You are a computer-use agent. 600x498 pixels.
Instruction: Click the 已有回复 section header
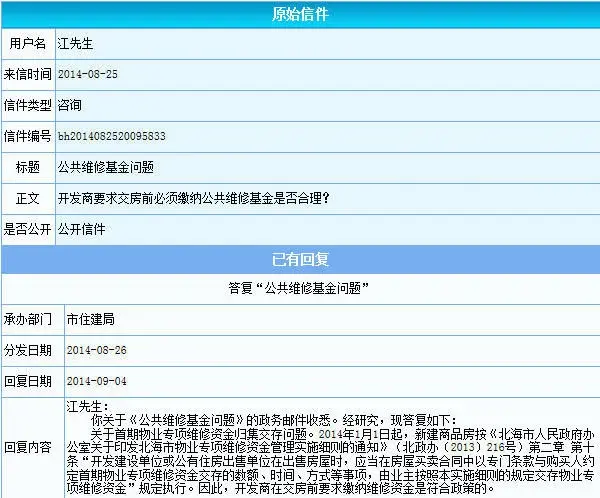click(x=300, y=260)
